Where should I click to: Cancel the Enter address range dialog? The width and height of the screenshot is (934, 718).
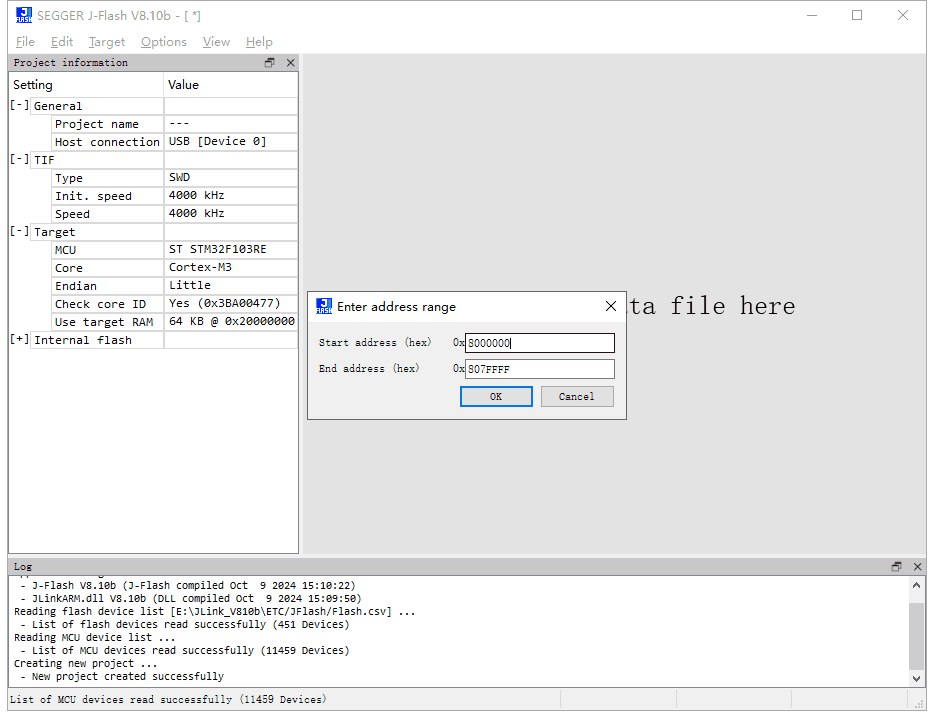tap(577, 396)
